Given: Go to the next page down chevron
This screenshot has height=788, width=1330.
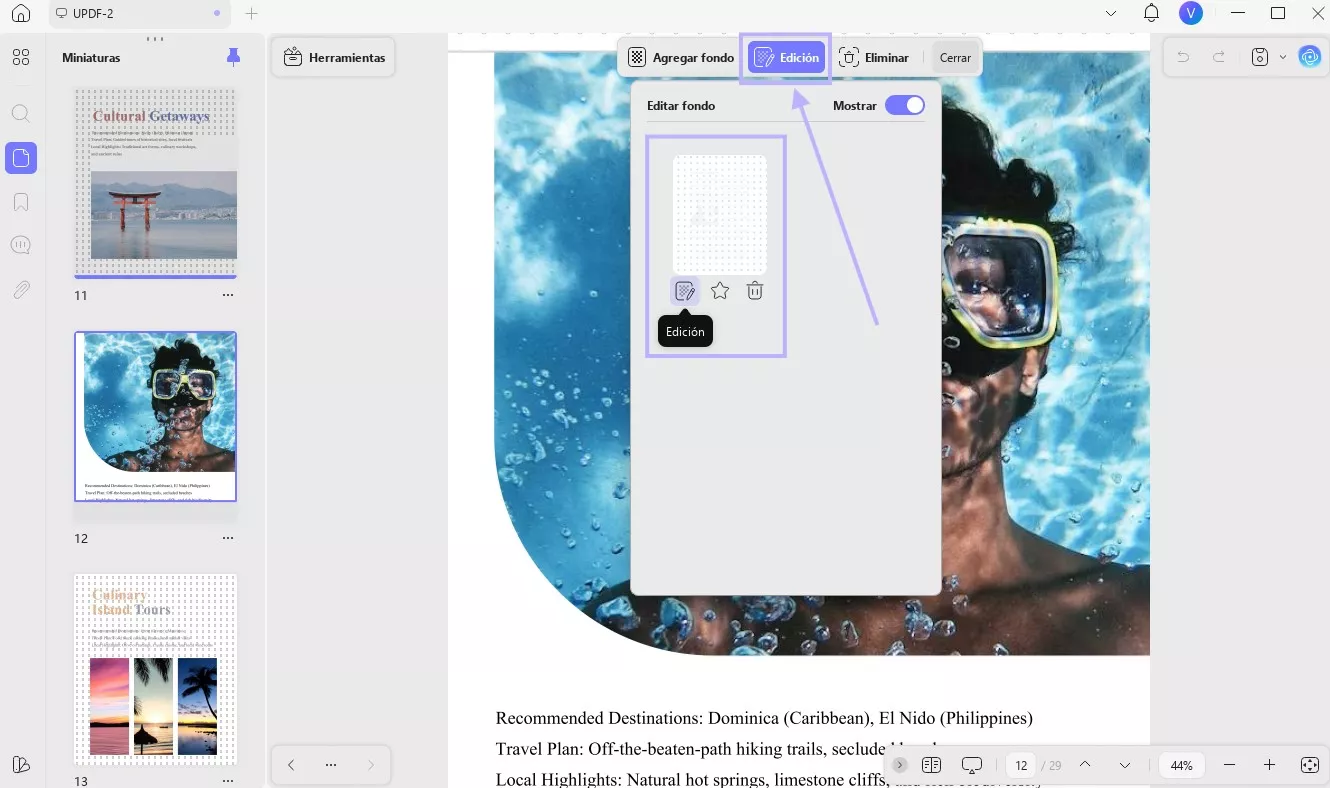Looking at the screenshot, I should (1125, 765).
